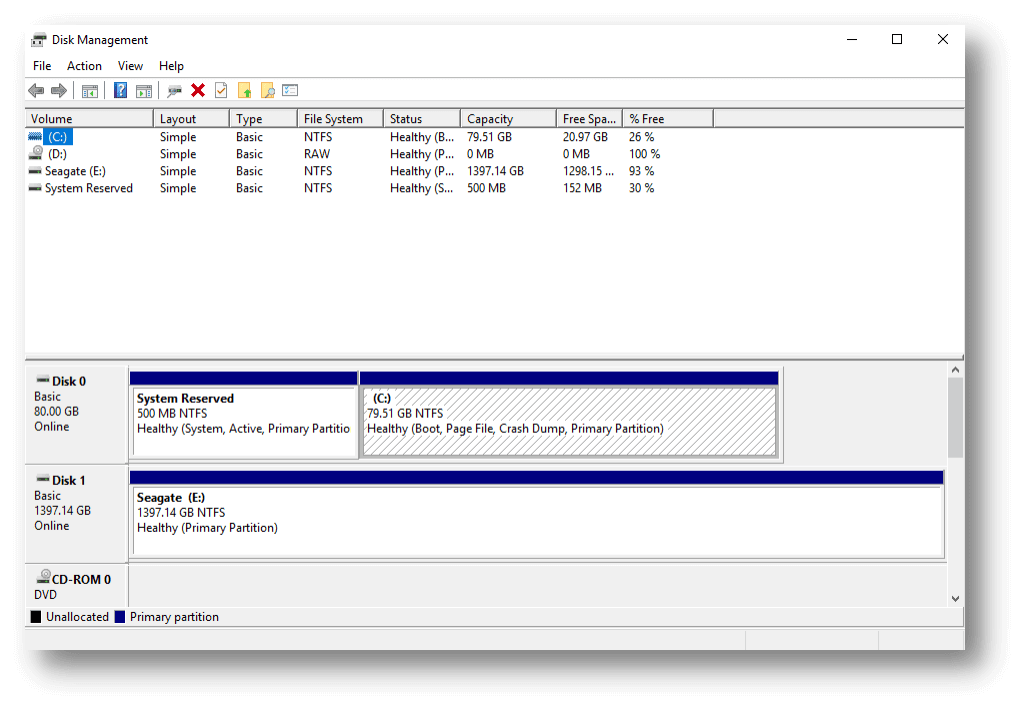Viewport: 1024px width, 708px height.
Task: Sort volumes by the Capacity column header
Action: click(x=487, y=118)
